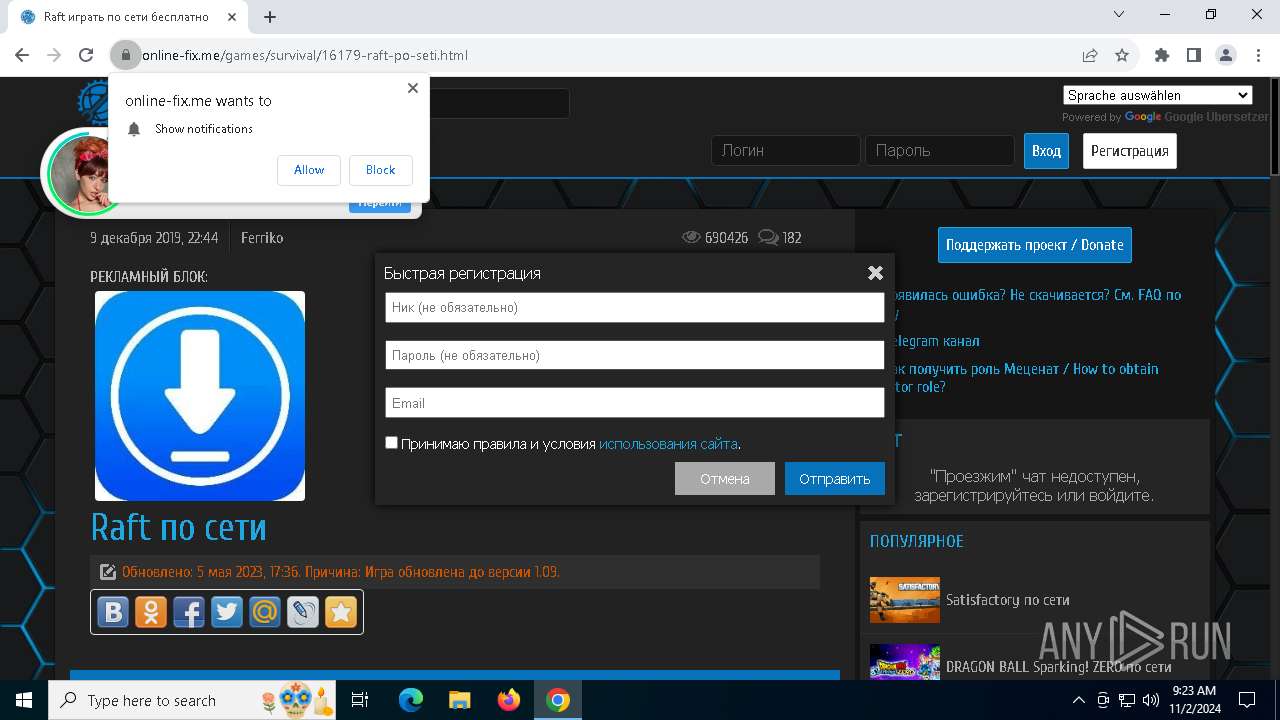Share via Odnoklassniki icon
The image size is (1280, 720).
click(x=151, y=611)
